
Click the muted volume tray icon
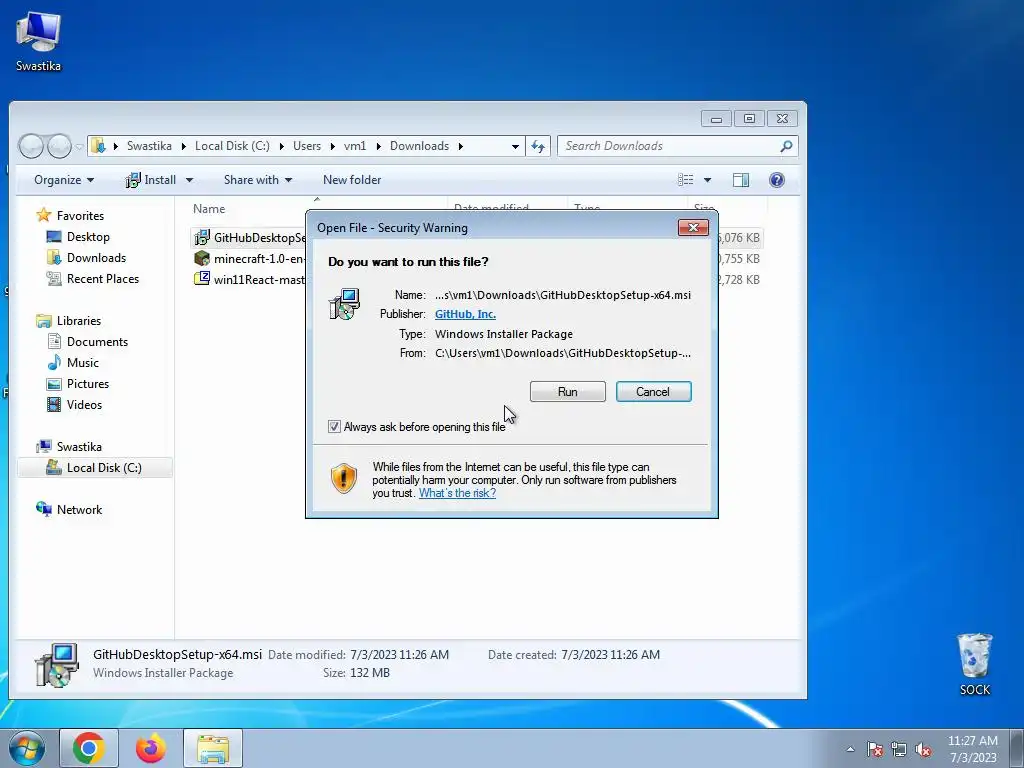pyautogui.click(x=923, y=749)
